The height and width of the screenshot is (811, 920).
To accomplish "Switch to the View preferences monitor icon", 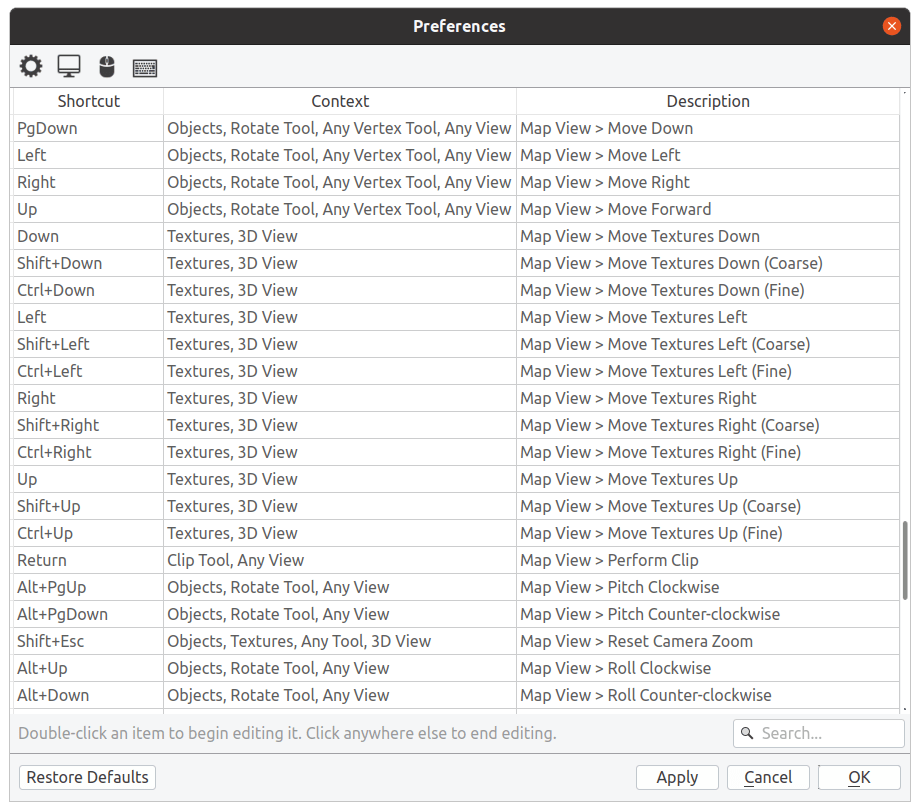I will click(69, 67).
